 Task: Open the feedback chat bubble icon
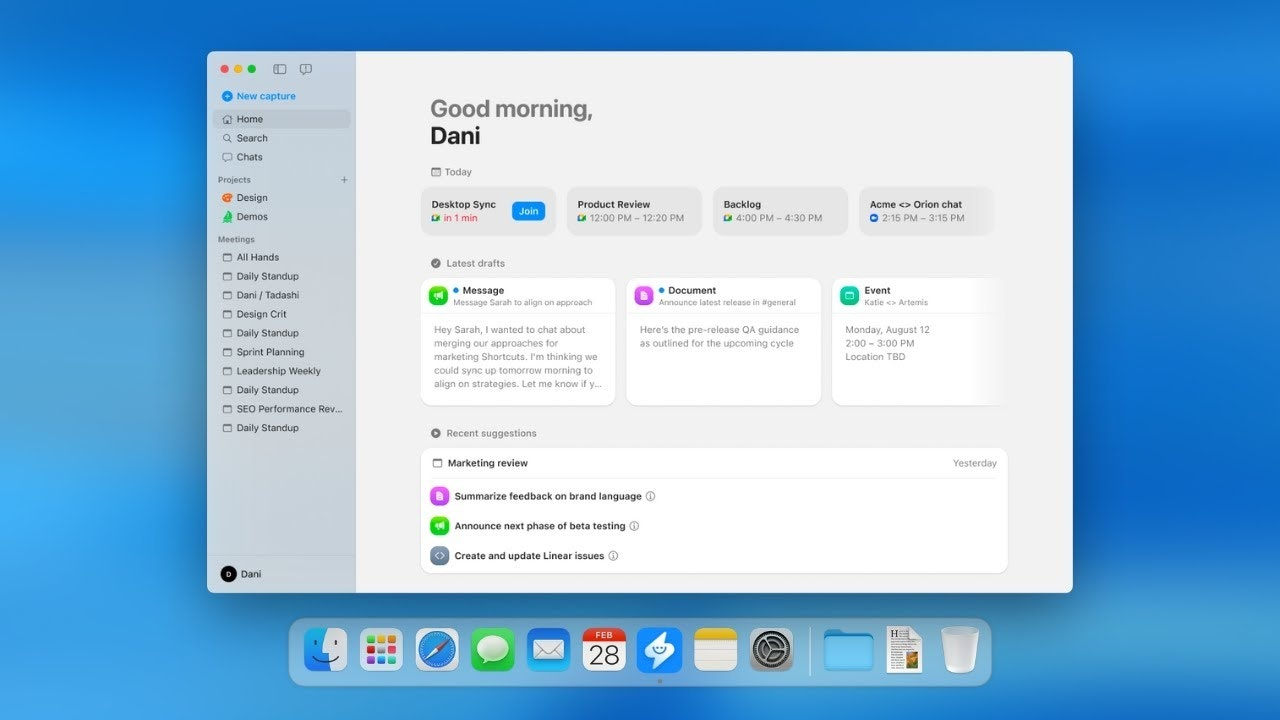[306, 69]
